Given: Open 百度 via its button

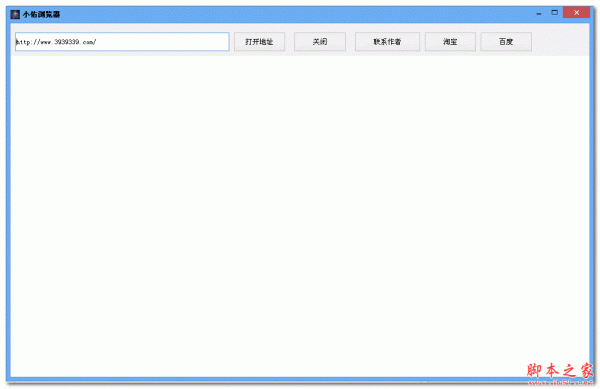Looking at the screenshot, I should point(506,42).
